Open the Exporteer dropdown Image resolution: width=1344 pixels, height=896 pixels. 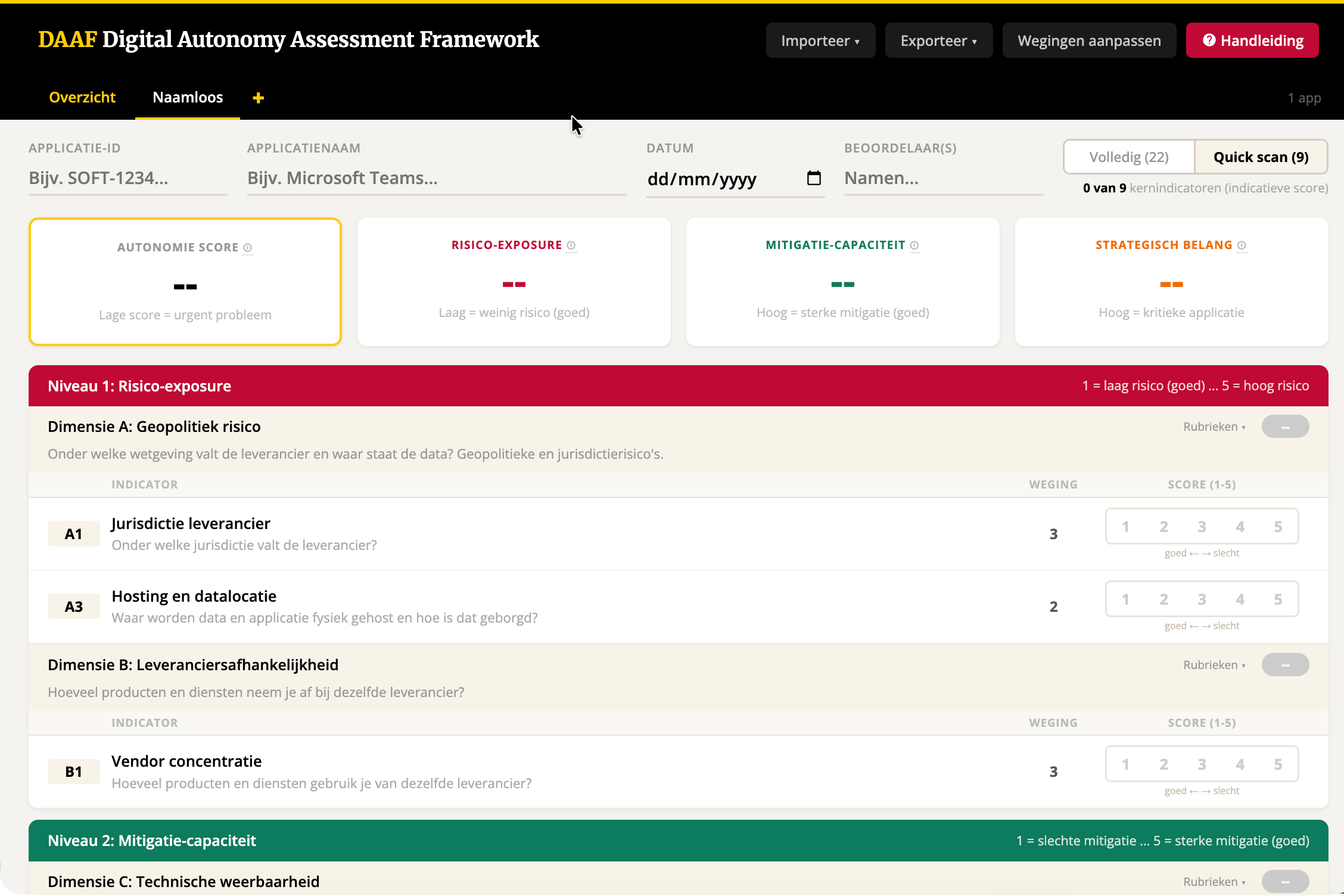pyautogui.click(x=939, y=41)
